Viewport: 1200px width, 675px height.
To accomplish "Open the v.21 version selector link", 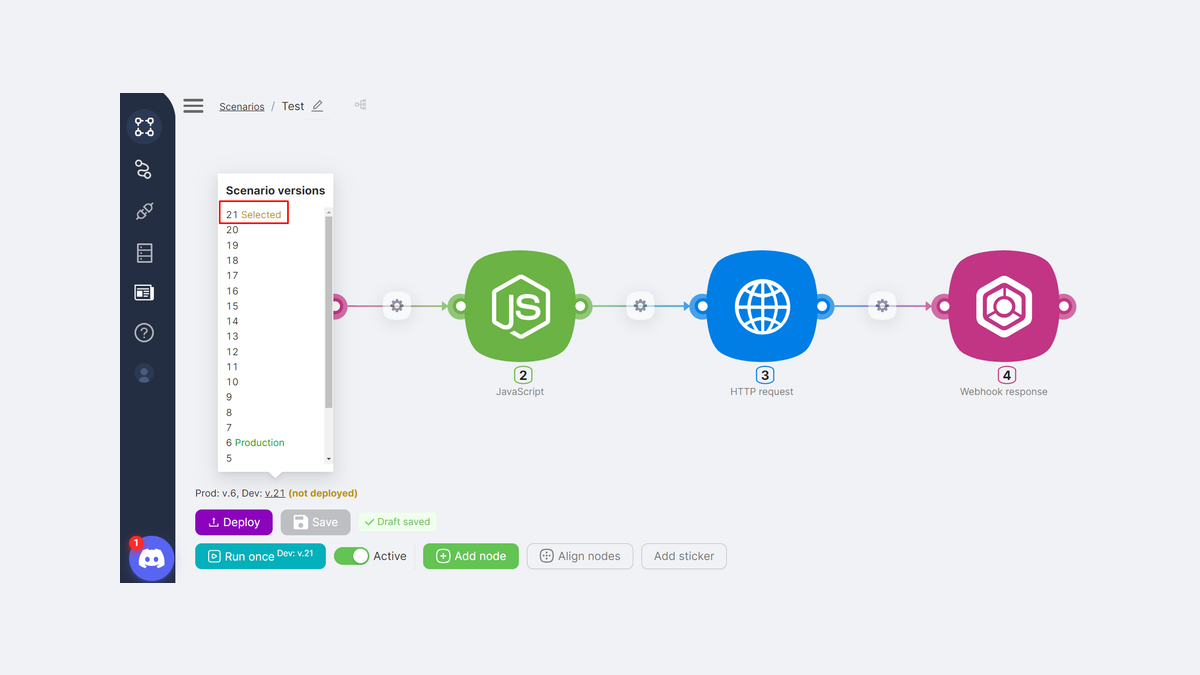I will point(275,493).
